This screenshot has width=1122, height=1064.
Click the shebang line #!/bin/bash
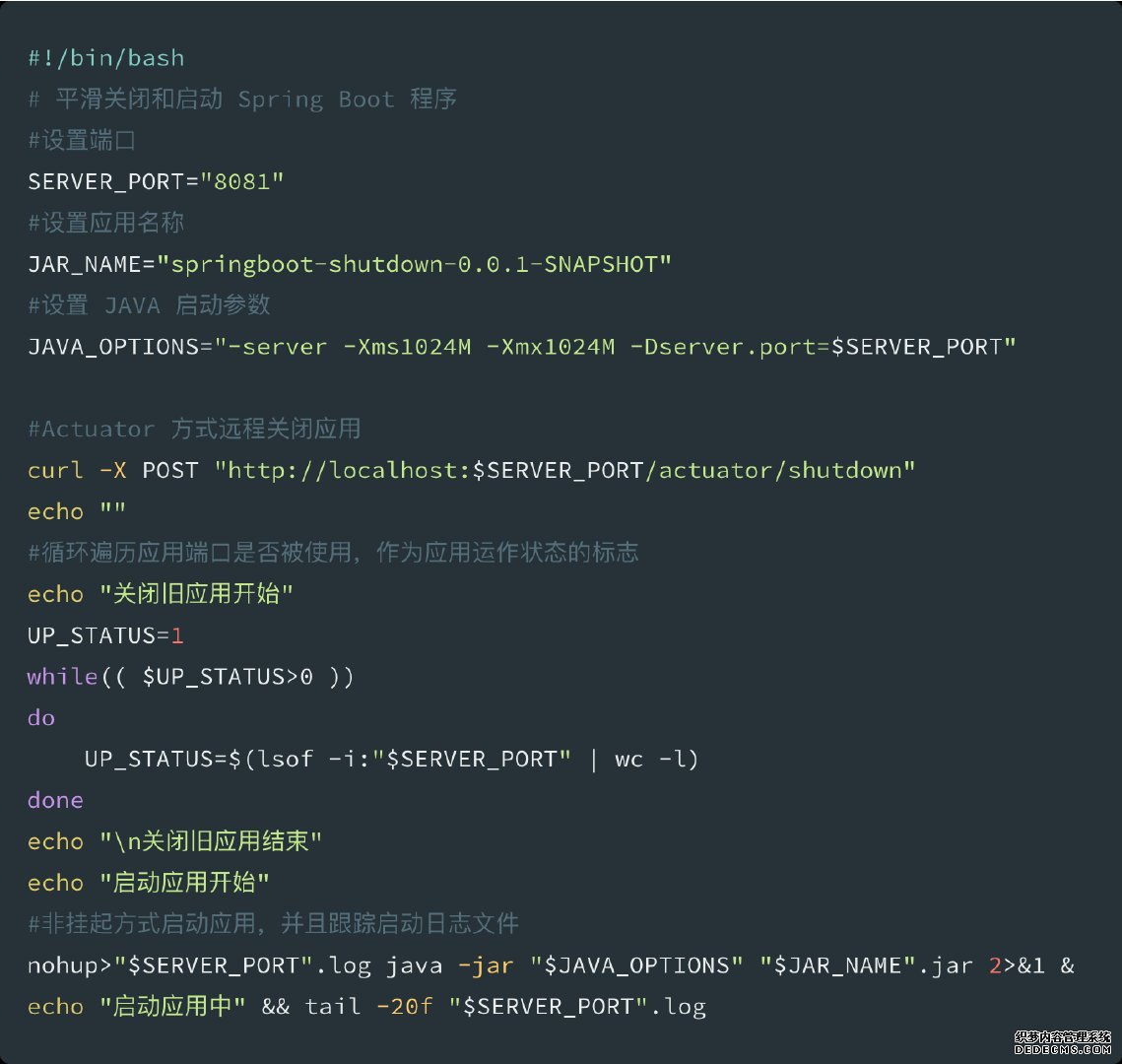pyautogui.click(x=106, y=58)
